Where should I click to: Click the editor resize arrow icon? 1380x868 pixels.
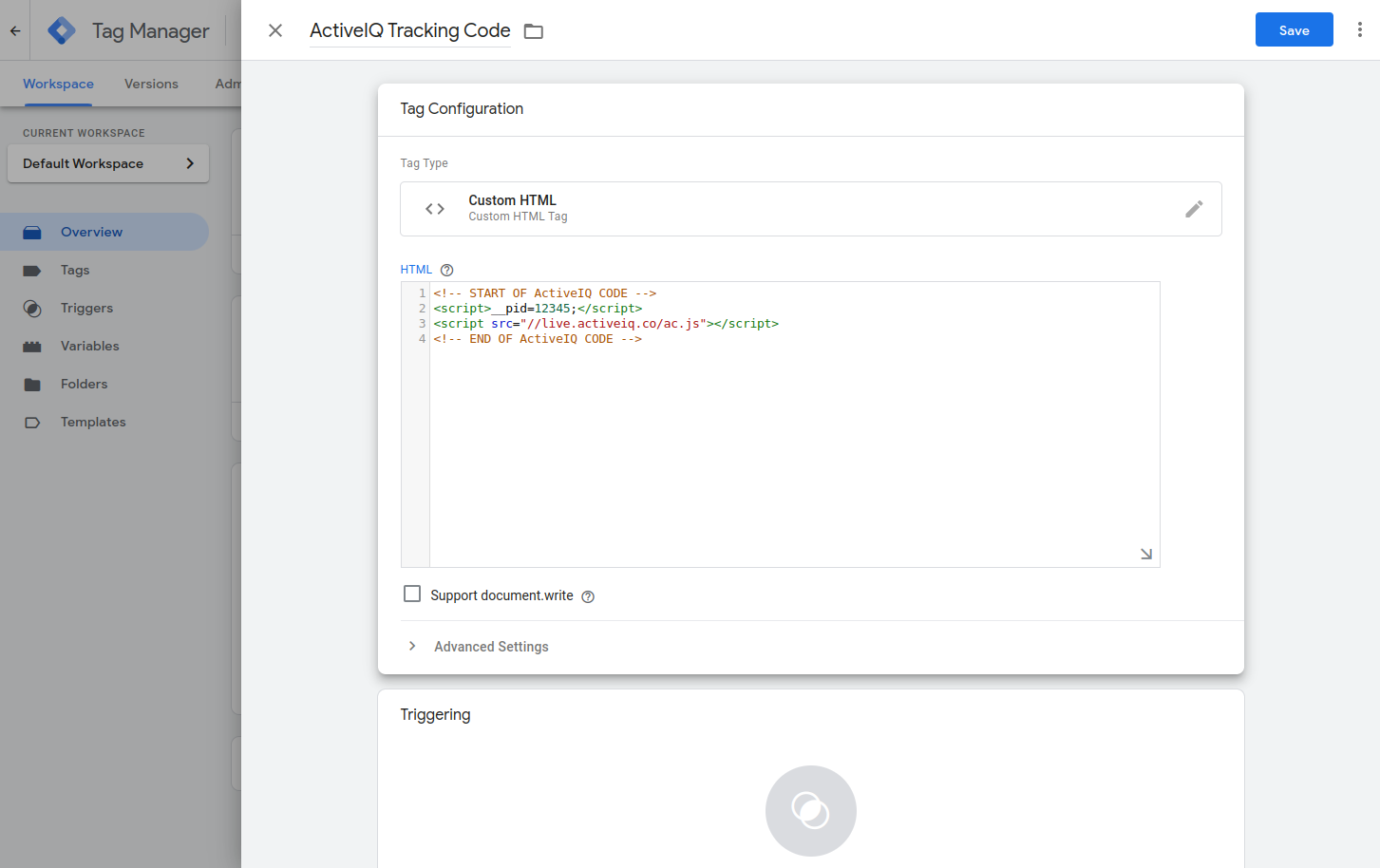pyautogui.click(x=1146, y=554)
